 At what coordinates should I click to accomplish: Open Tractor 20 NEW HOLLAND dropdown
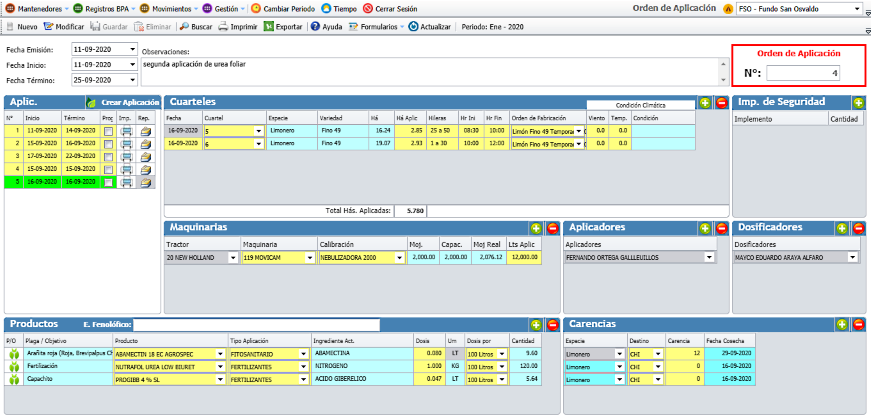point(233,258)
